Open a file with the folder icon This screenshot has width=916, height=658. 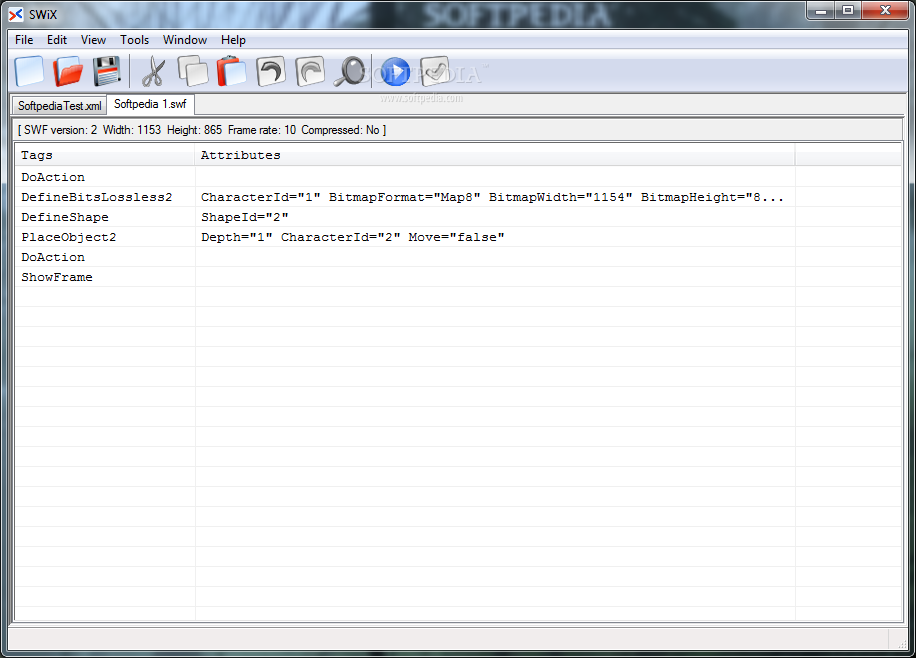(68, 71)
